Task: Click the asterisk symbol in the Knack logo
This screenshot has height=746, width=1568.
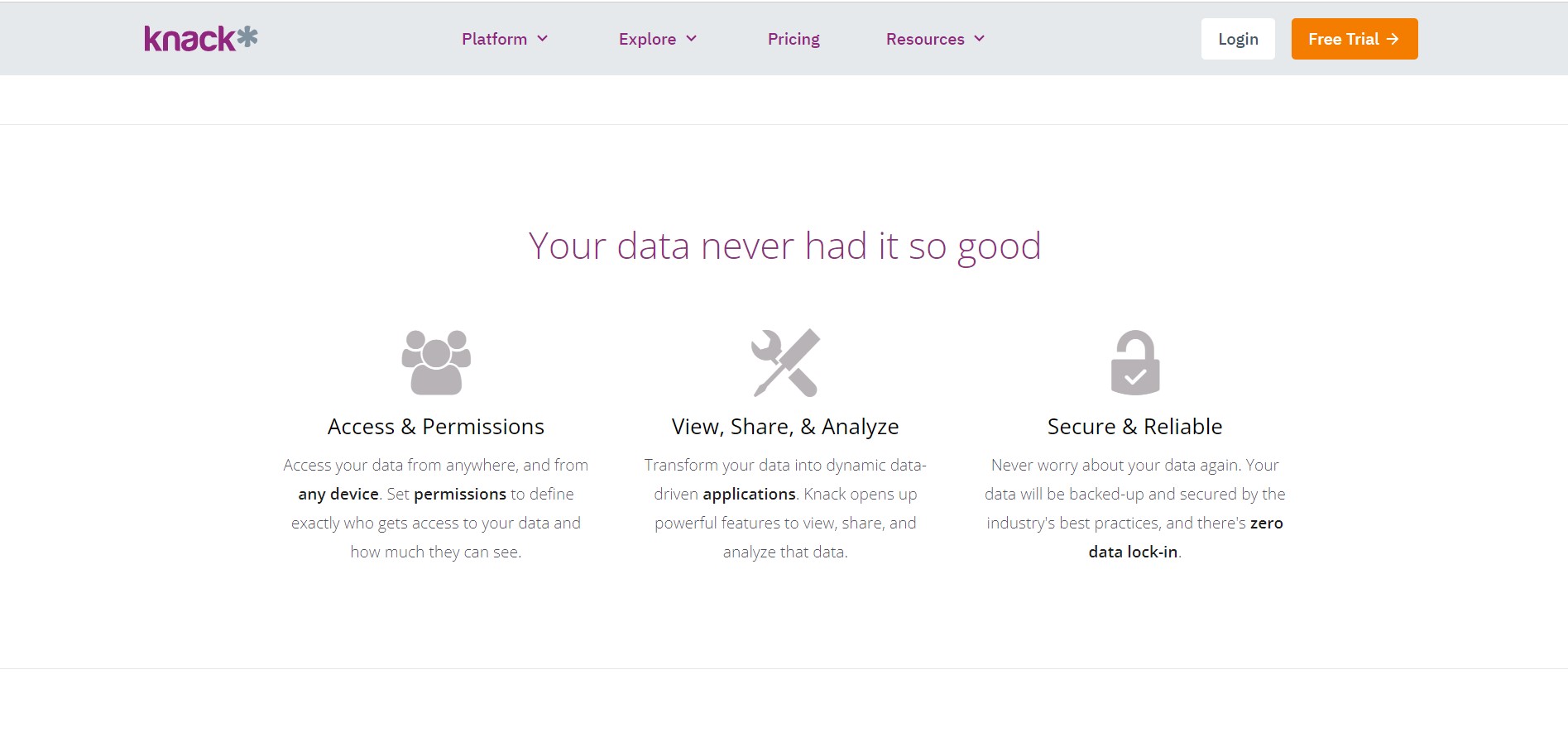Action: 247,36
